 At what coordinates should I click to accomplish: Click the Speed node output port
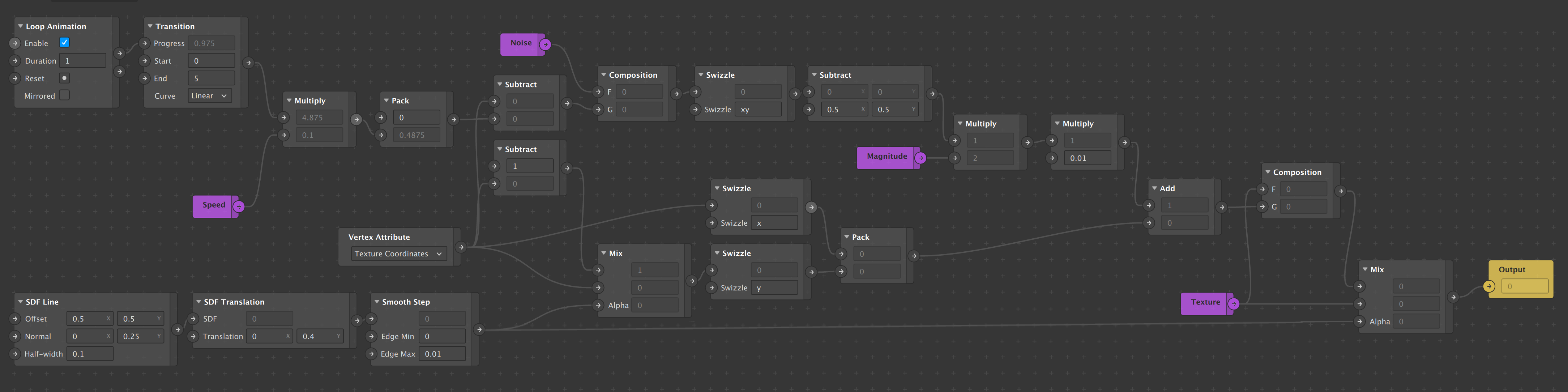tap(239, 206)
